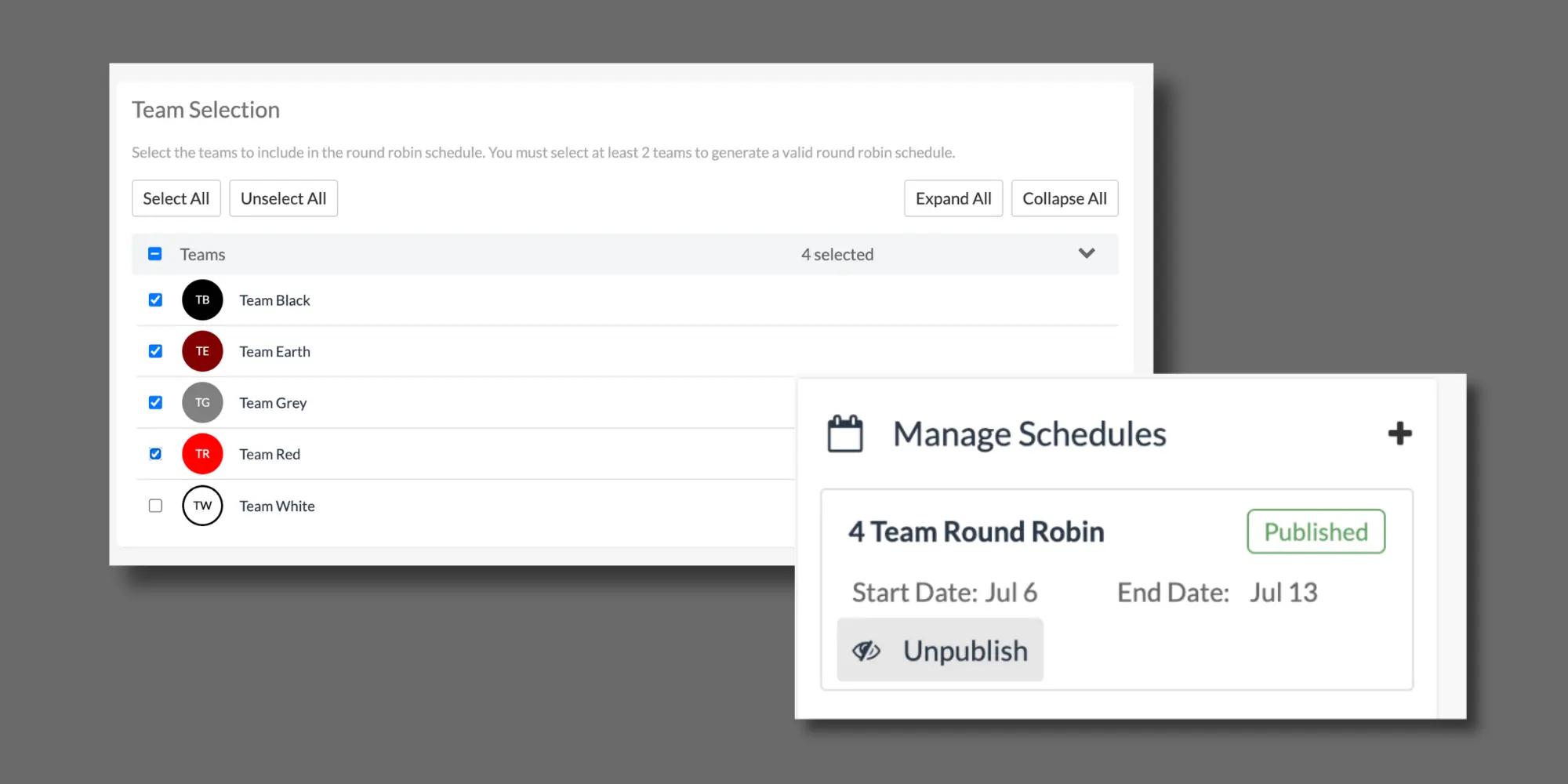Viewport: 1568px width, 784px height.
Task: Unpublish the 4 Team Round Robin schedule
Action: pyautogui.click(x=940, y=650)
